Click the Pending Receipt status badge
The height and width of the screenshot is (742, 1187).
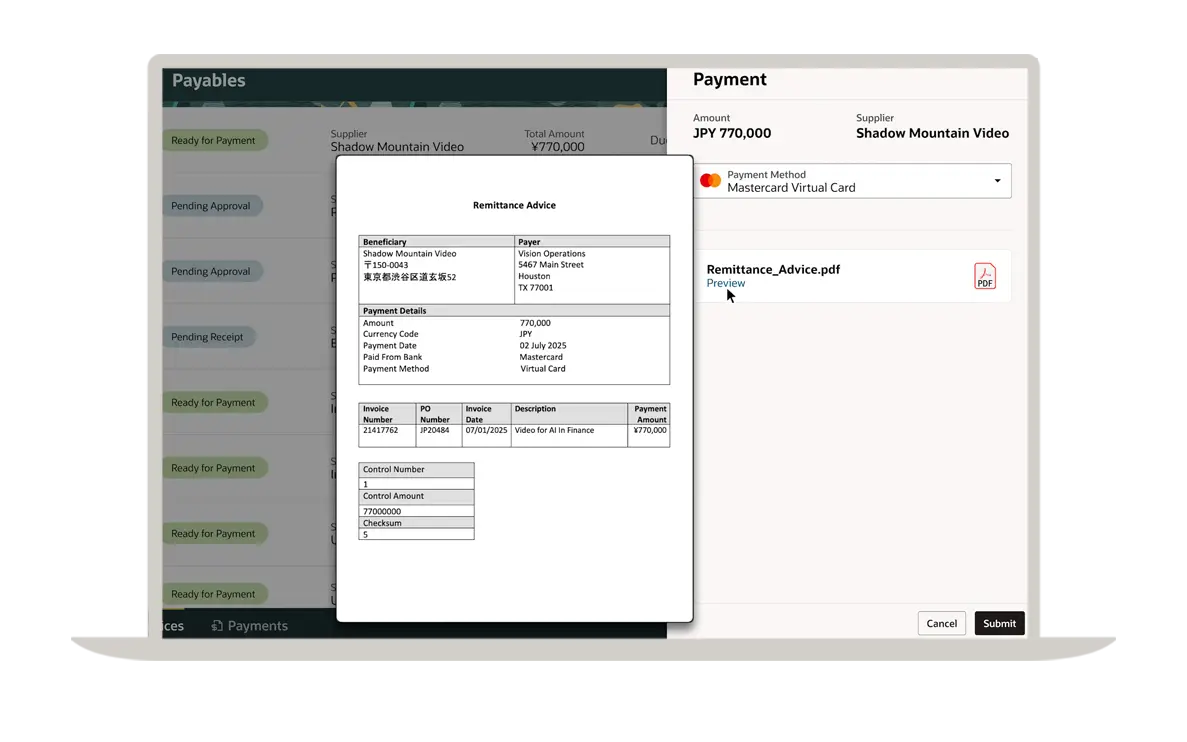[x=207, y=337]
